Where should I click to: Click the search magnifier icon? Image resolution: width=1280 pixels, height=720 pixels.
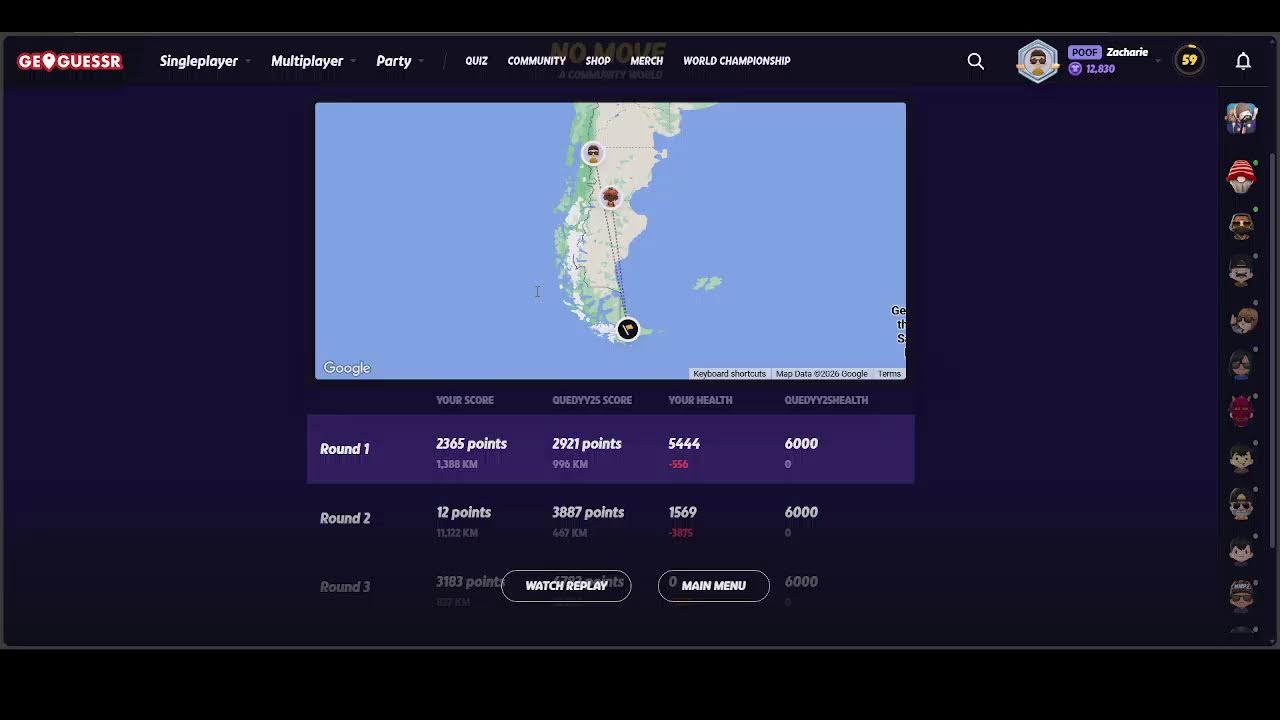coord(976,61)
